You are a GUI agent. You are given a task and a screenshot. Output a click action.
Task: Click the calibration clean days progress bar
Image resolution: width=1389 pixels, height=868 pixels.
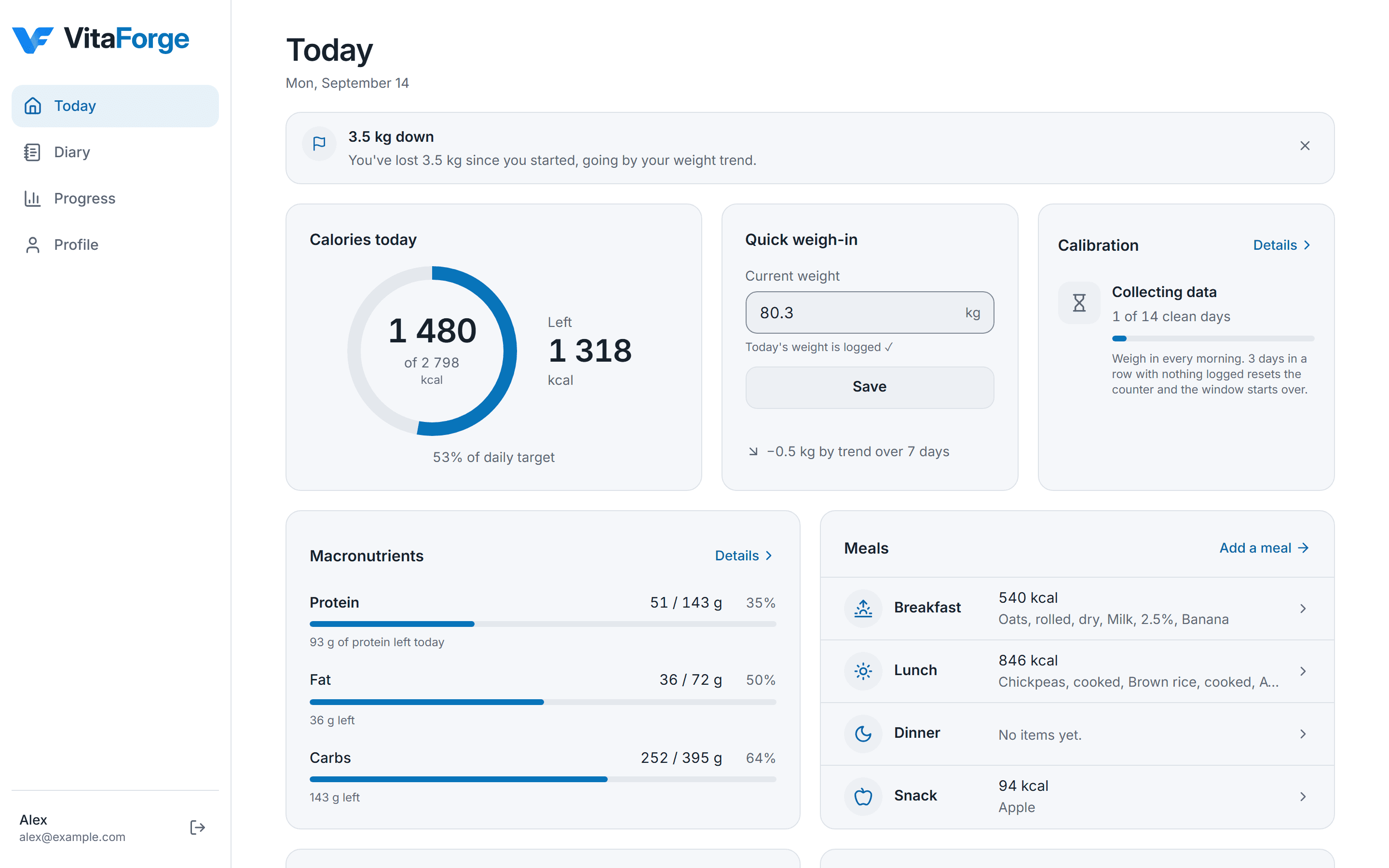1213,339
